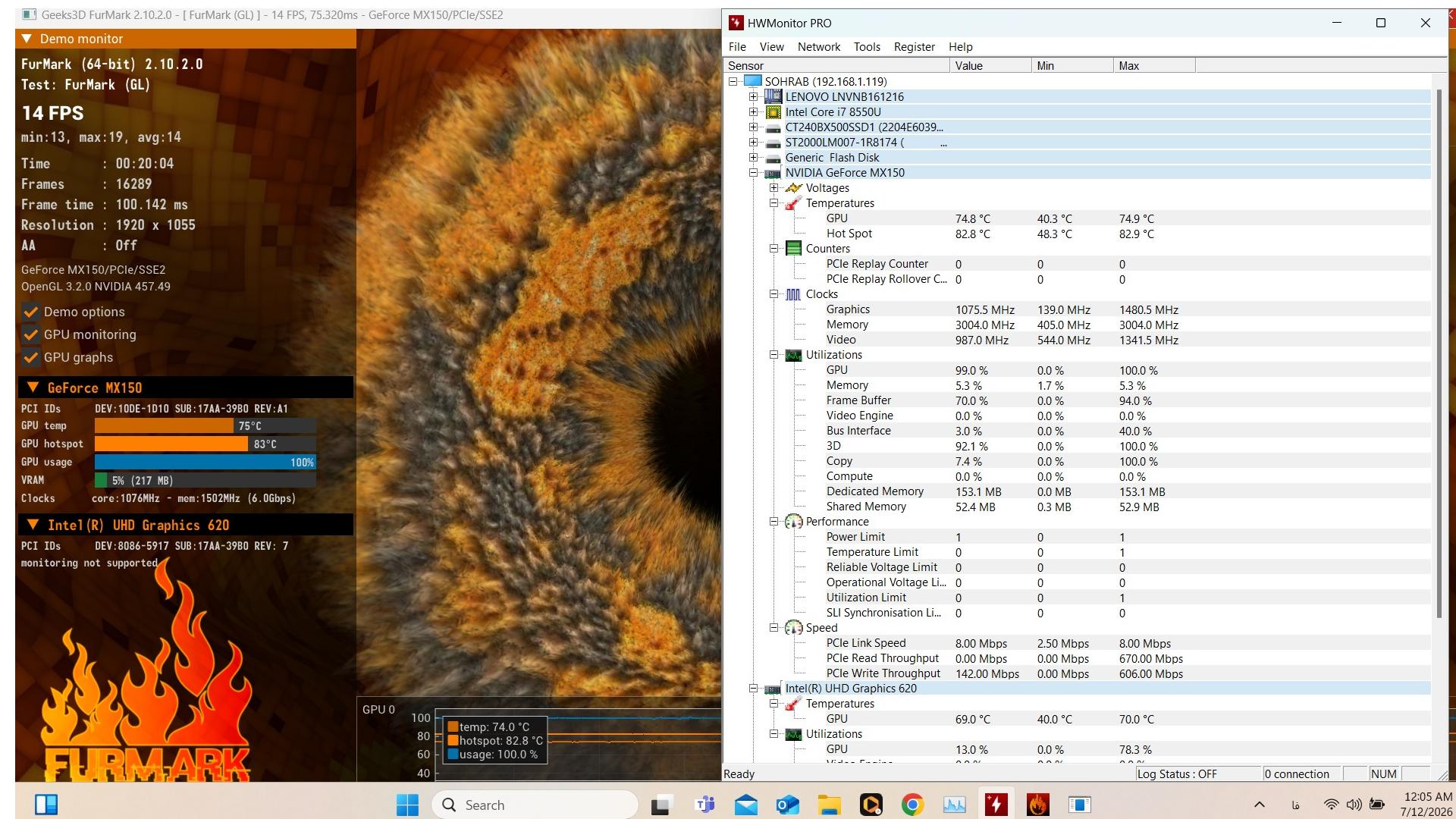Screen dimensions: 1456x819
Task: Open the View menu in HWMonitor
Action: (x=772, y=47)
